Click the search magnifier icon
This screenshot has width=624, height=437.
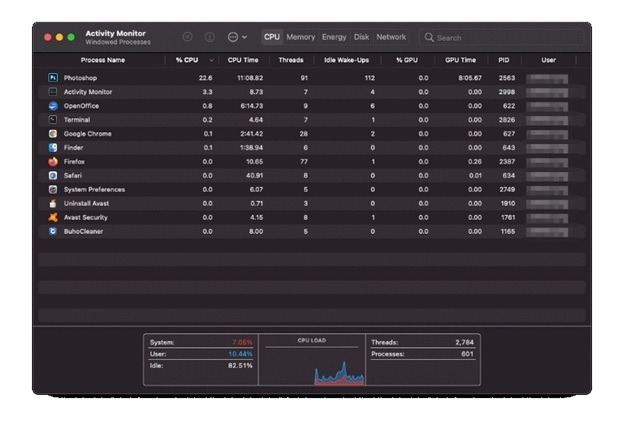tap(429, 37)
